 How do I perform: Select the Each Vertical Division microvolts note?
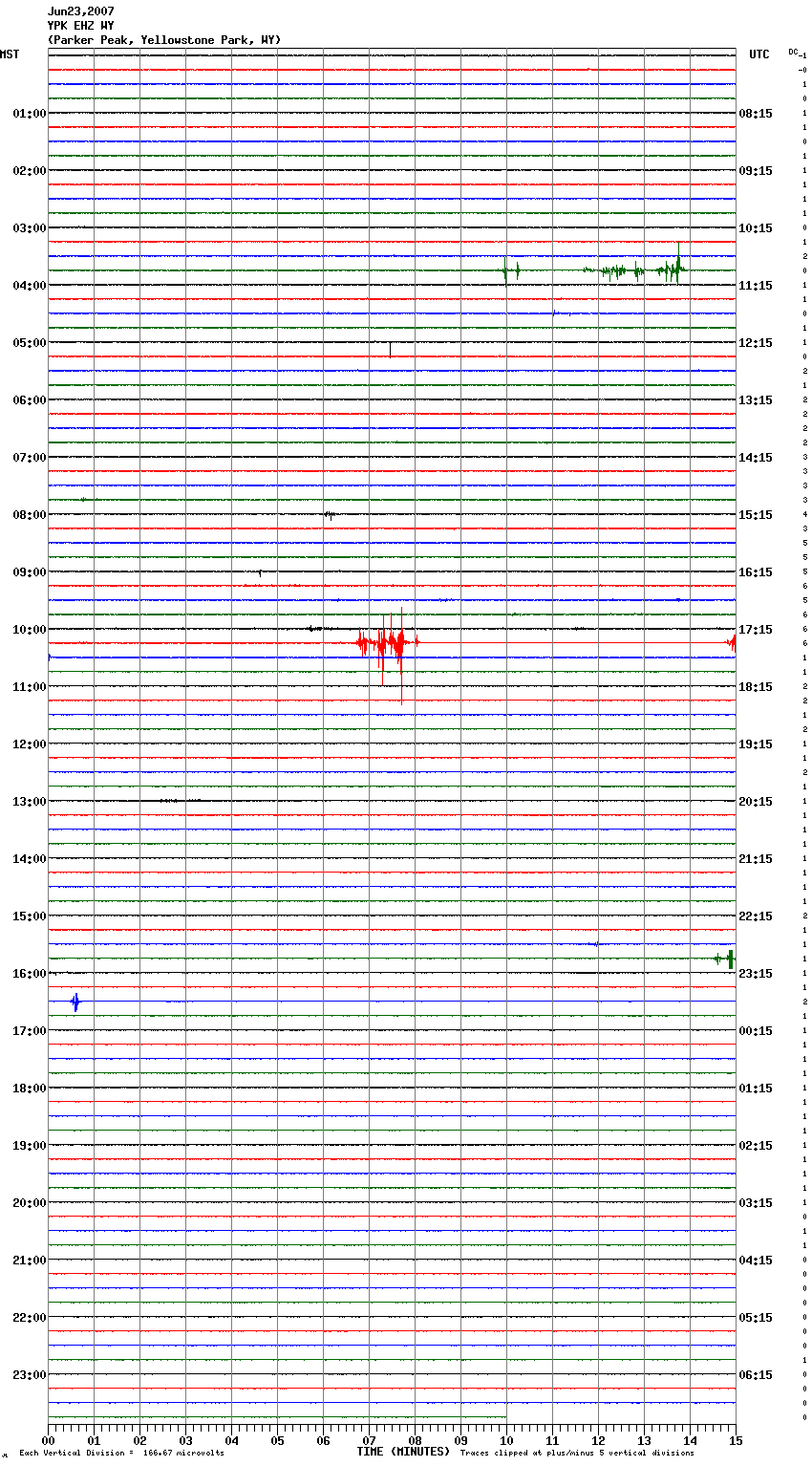click(121, 1454)
